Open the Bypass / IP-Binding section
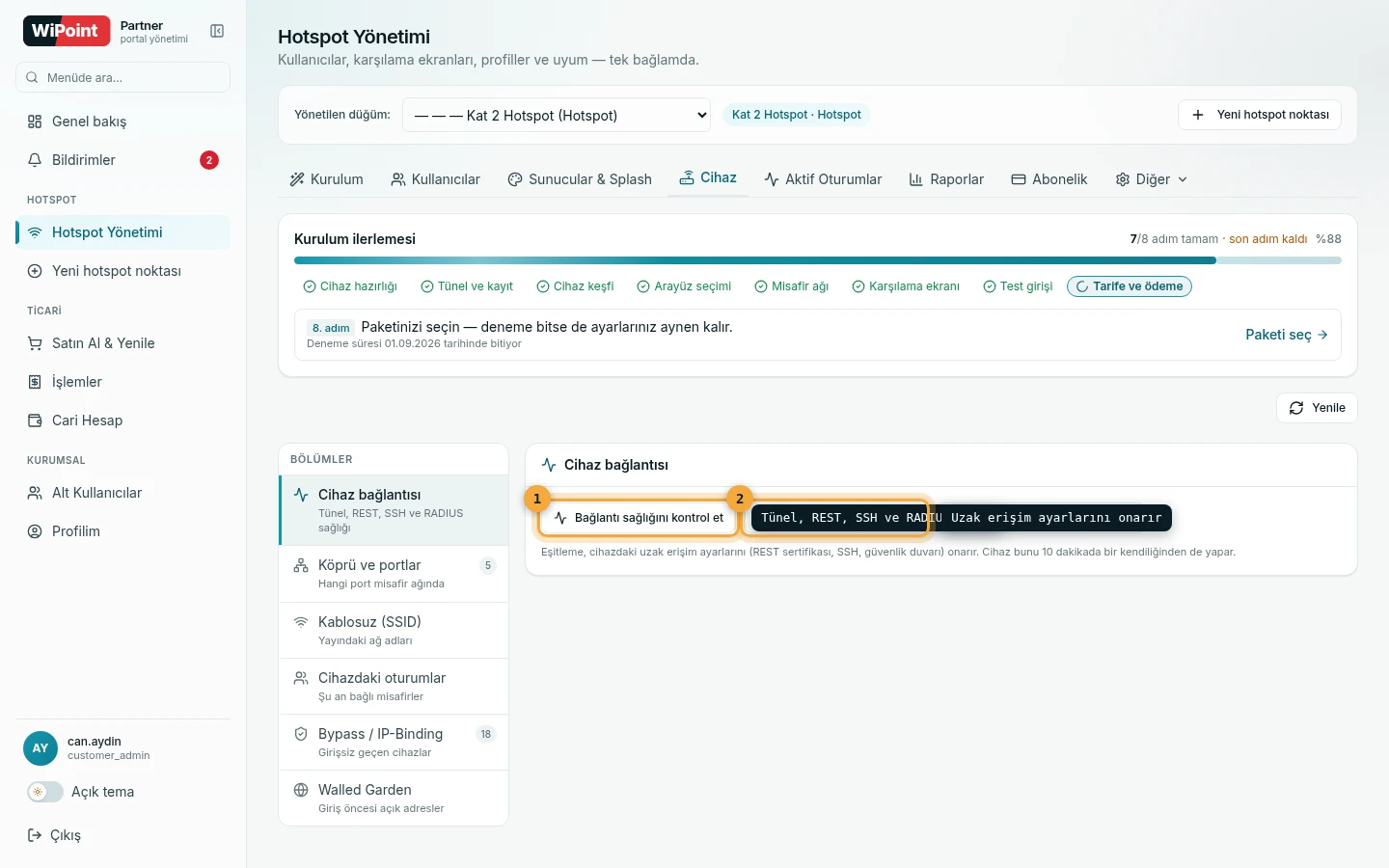The image size is (1389, 868). click(x=394, y=743)
